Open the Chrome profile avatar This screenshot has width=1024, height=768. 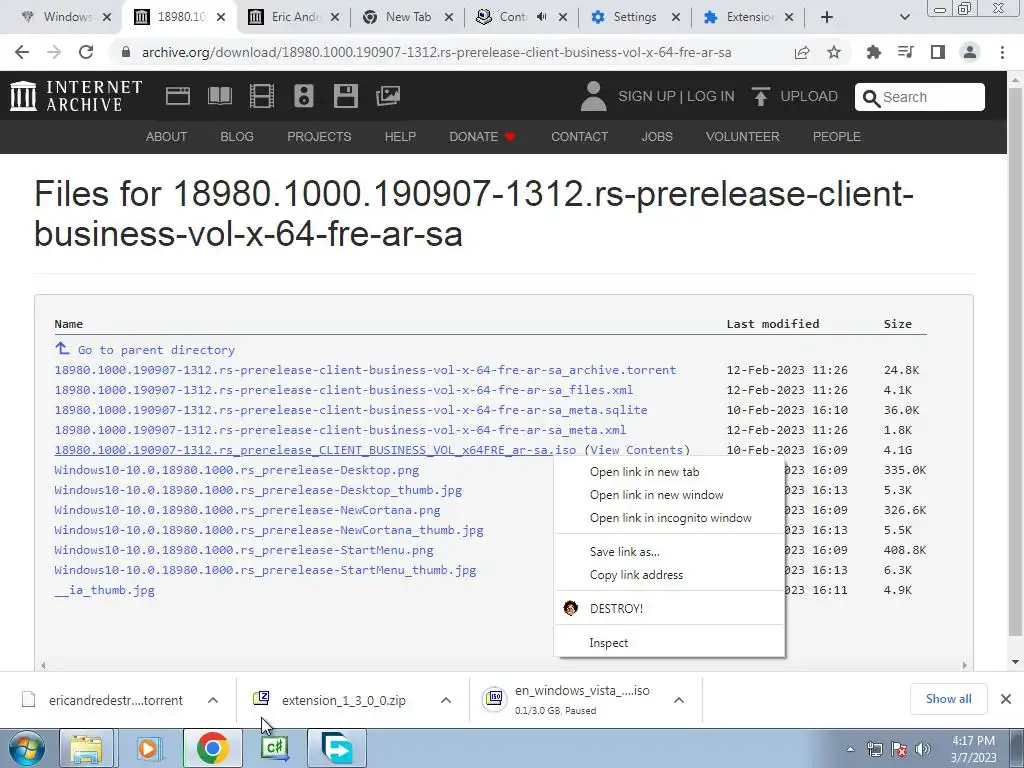970,52
